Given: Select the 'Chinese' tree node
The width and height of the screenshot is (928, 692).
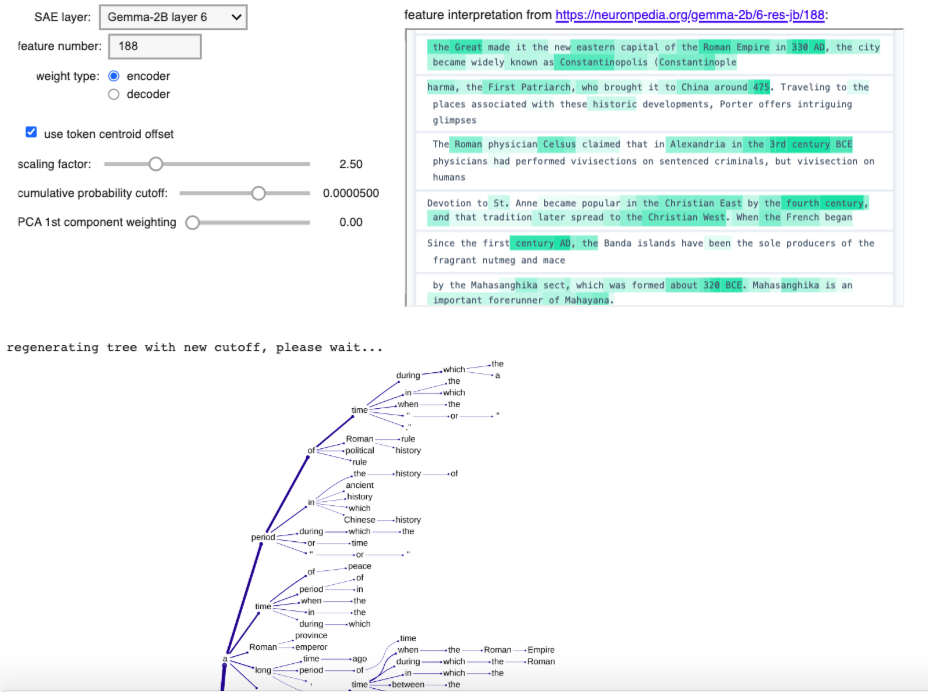Looking at the screenshot, I should (x=359, y=520).
